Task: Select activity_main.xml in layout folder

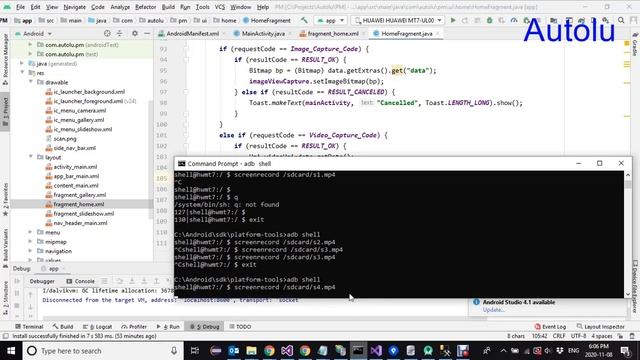Action: pos(75,167)
